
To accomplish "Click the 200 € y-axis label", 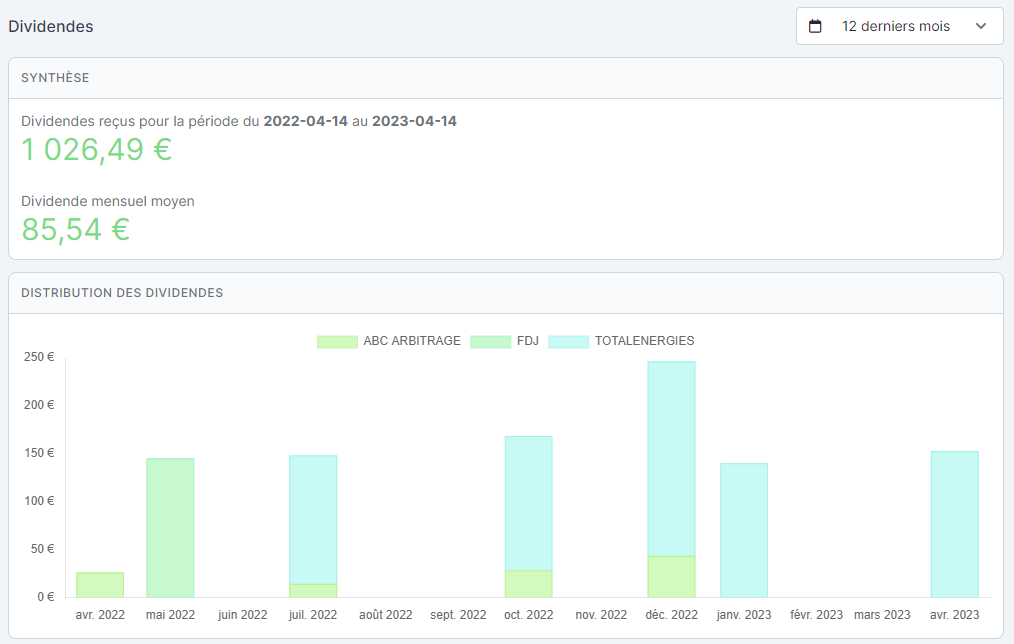I will pyautogui.click(x=39, y=405).
